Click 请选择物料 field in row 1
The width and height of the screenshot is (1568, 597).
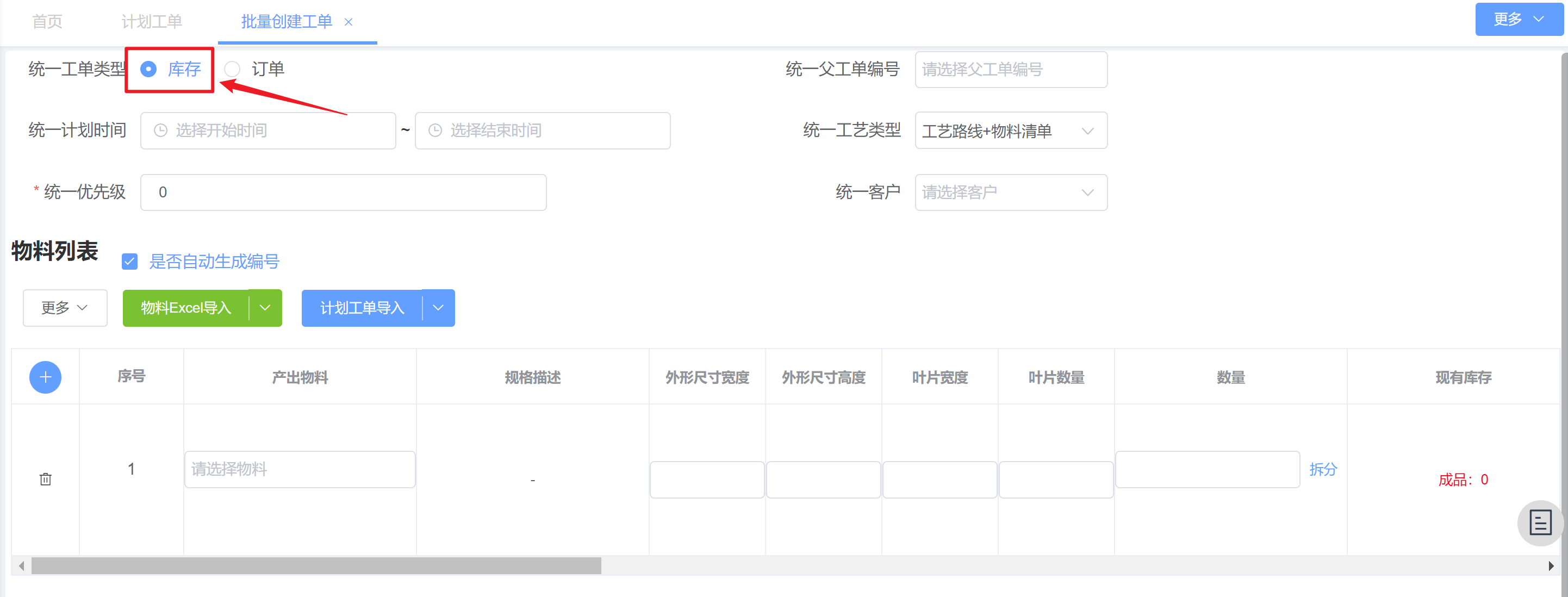coord(300,469)
